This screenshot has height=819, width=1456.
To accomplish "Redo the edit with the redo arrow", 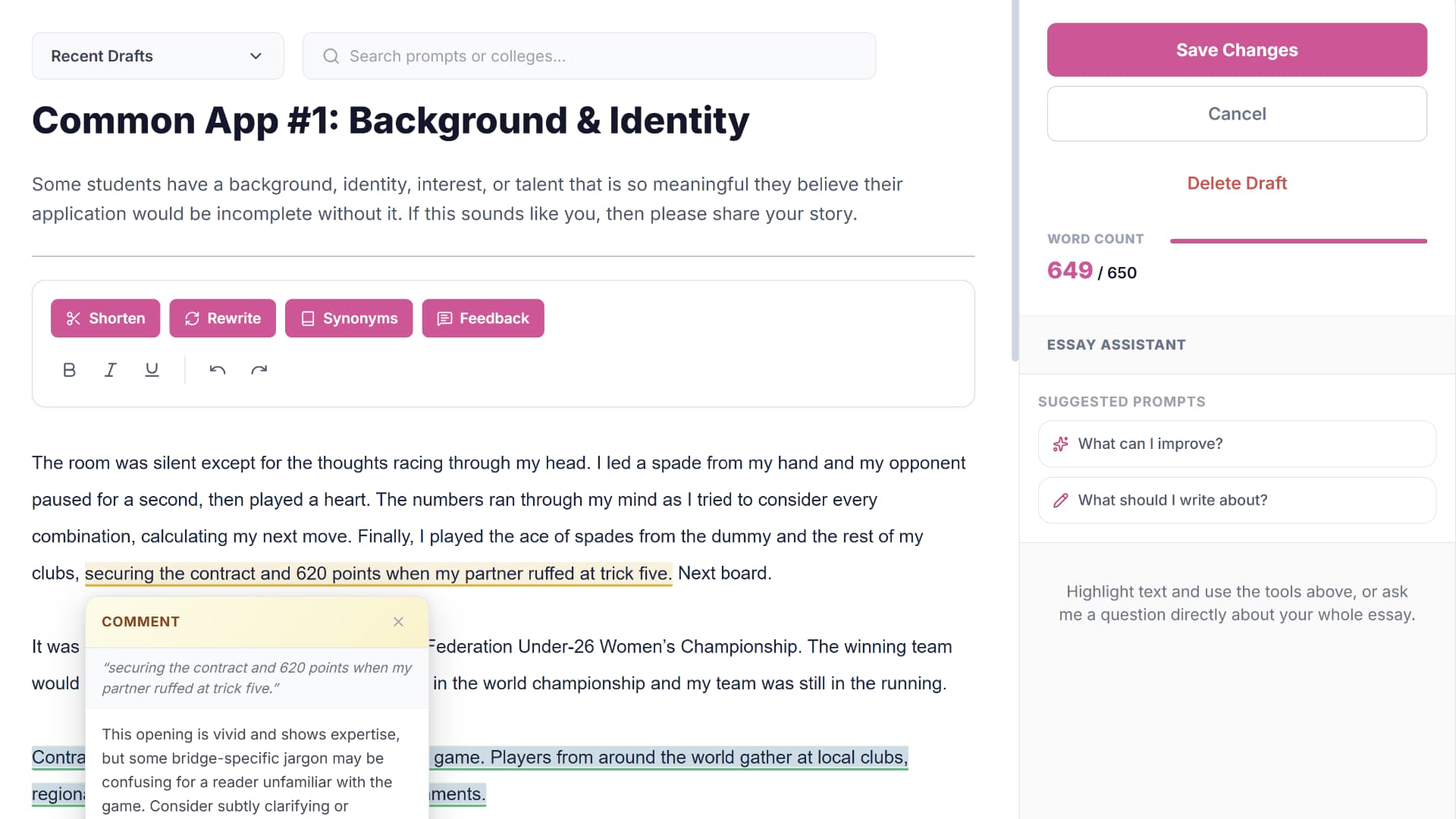I will click(259, 370).
